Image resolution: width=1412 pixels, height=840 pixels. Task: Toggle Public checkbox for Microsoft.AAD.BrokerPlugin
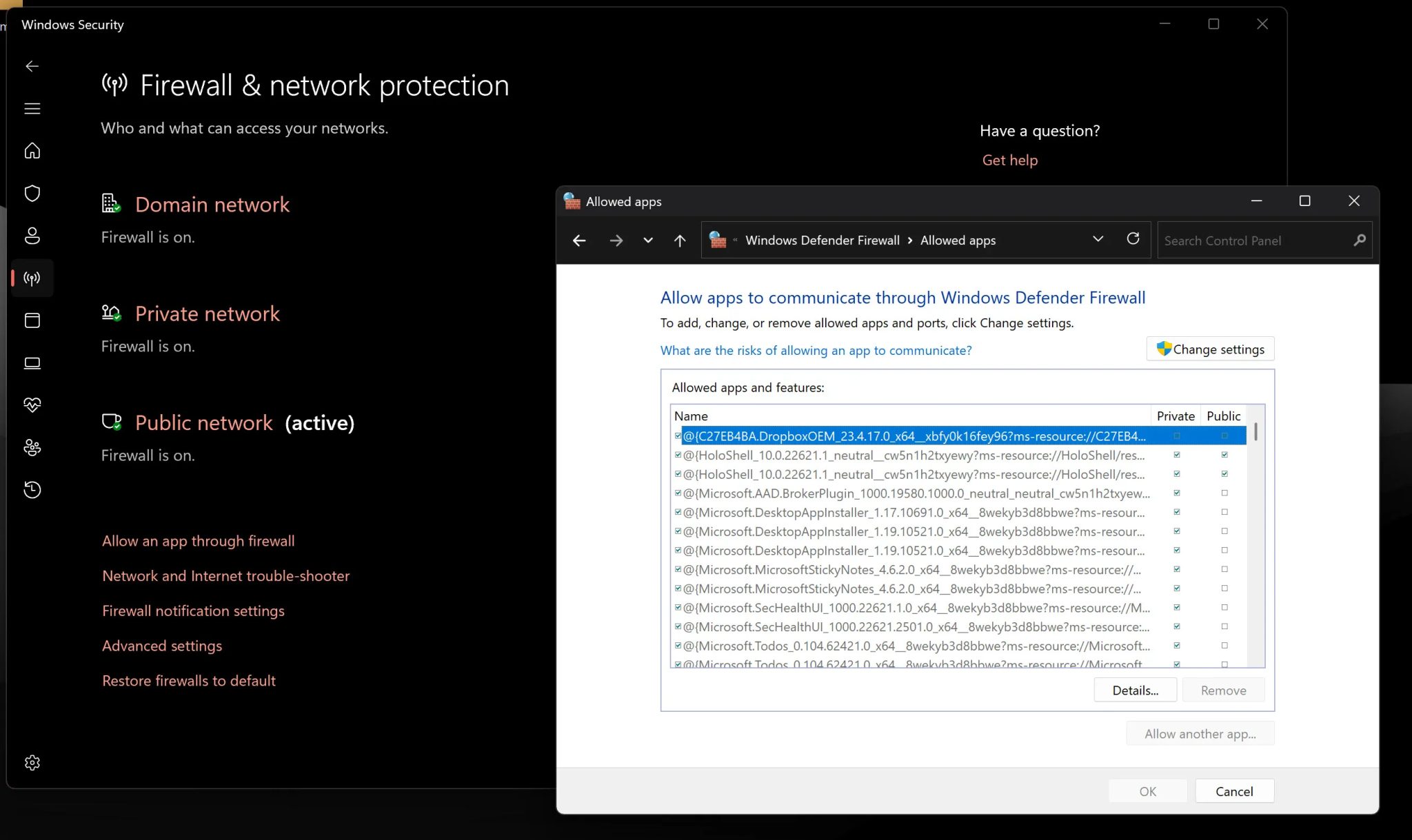[x=1224, y=493]
